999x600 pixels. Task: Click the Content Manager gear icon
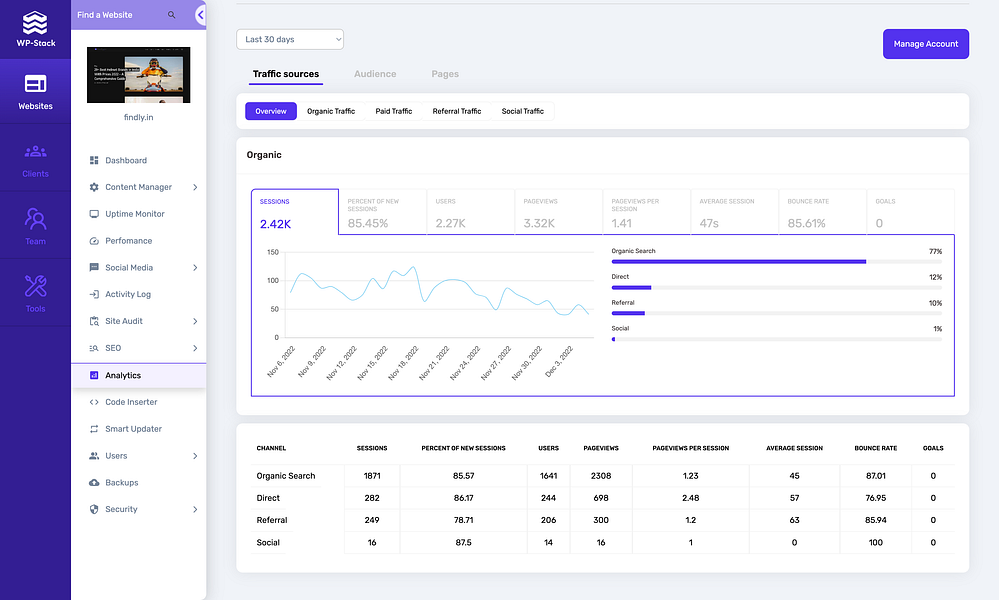click(94, 187)
